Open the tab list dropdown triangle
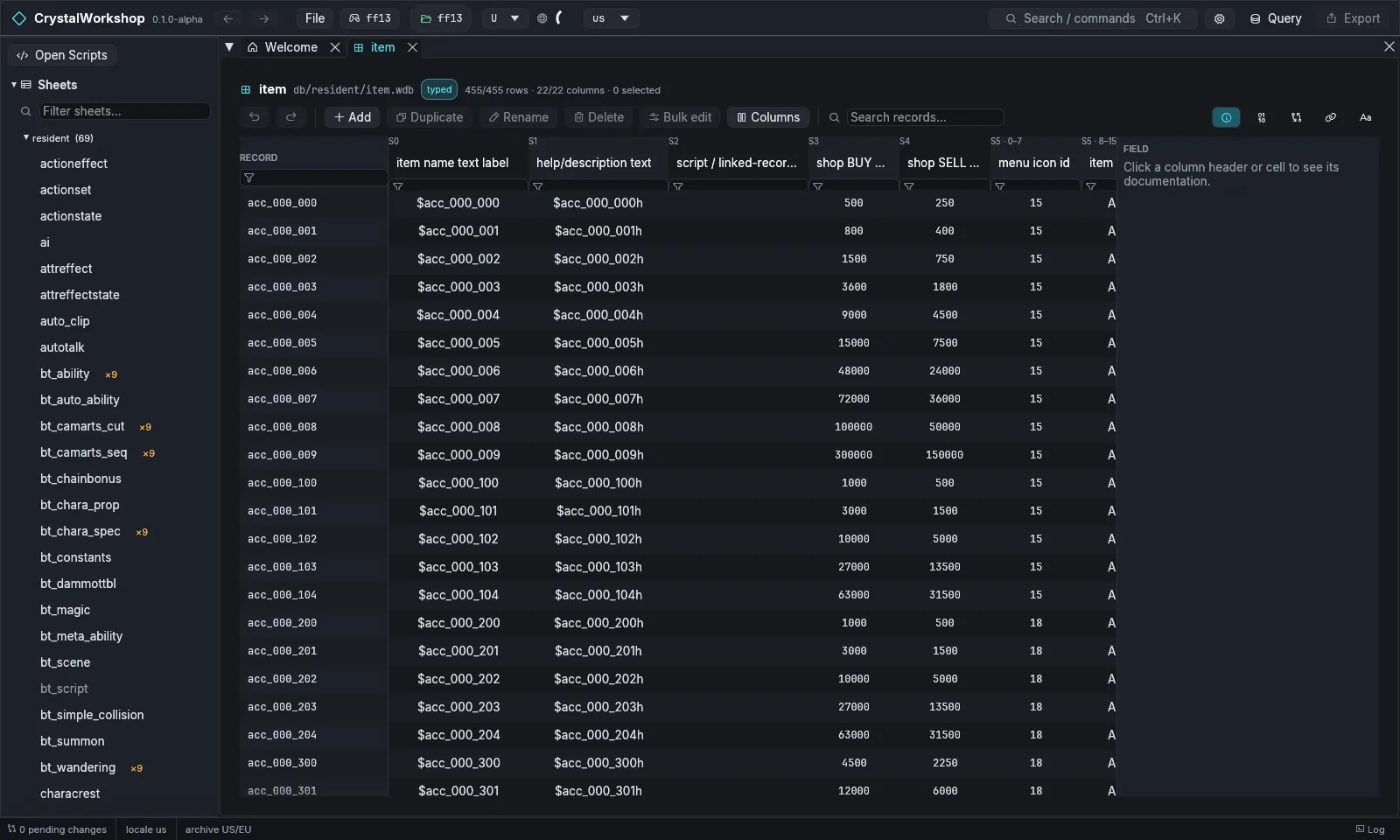Image resolution: width=1400 pixels, height=840 pixels. [229, 47]
